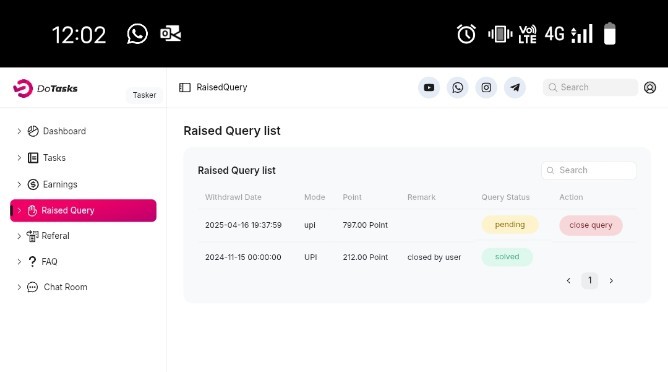The height and width of the screenshot is (372, 668).
Task: Tap the vibrate mode status icon
Action: 500,34
